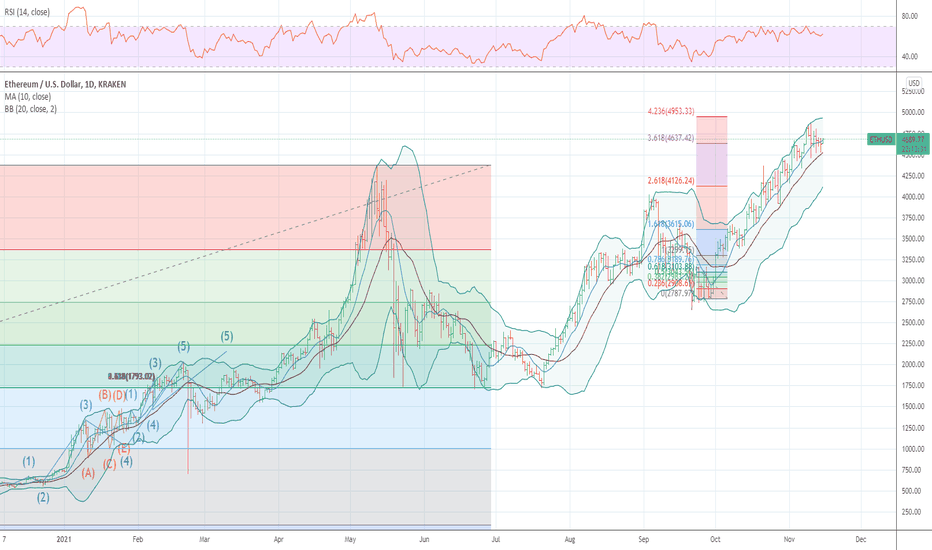Click the Sep label on time axis
This screenshot has width=932, height=550.
coord(644,540)
